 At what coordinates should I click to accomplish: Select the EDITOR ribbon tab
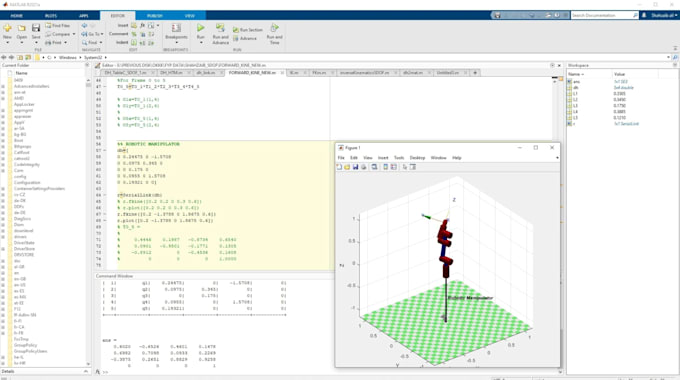(118, 16)
